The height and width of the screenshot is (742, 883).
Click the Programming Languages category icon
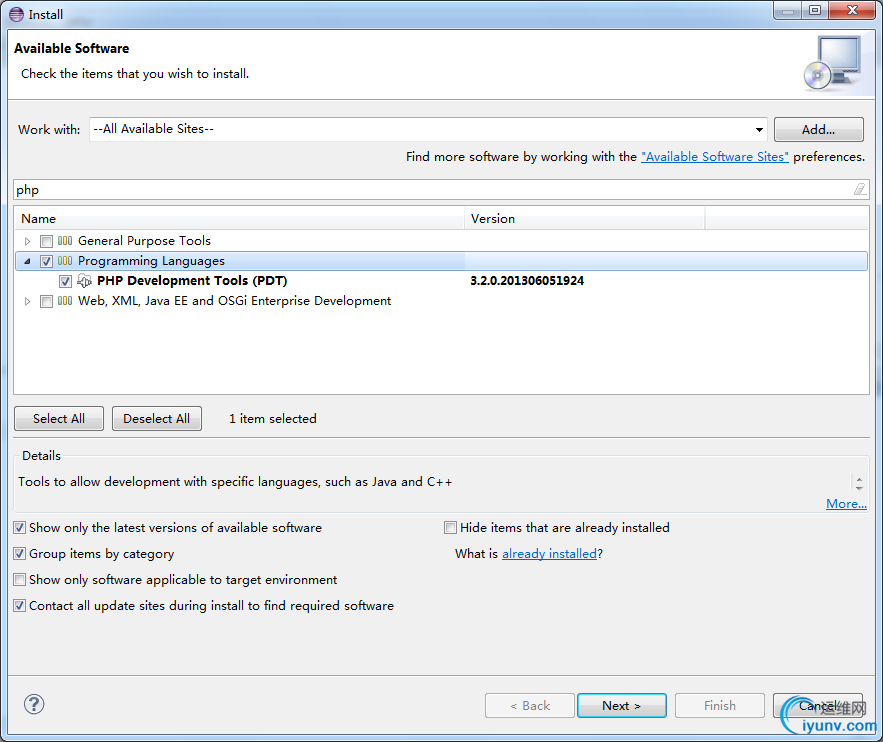[x=65, y=261]
